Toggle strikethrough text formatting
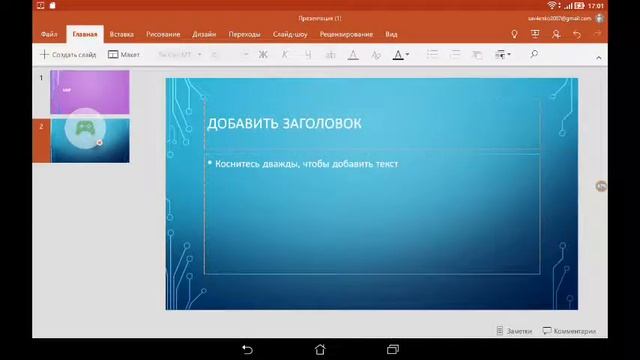Screen dimensions: 640x360 (x=330, y=55)
